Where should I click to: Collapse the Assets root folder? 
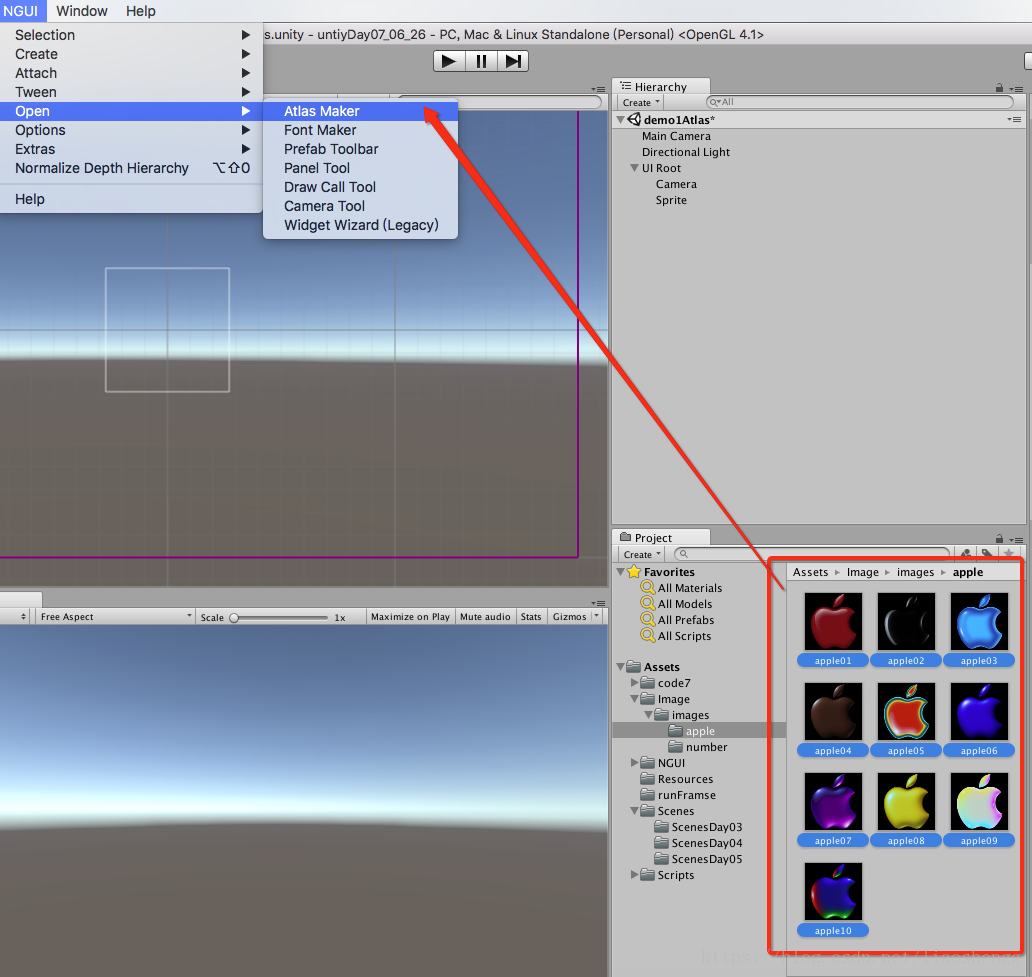[621, 667]
